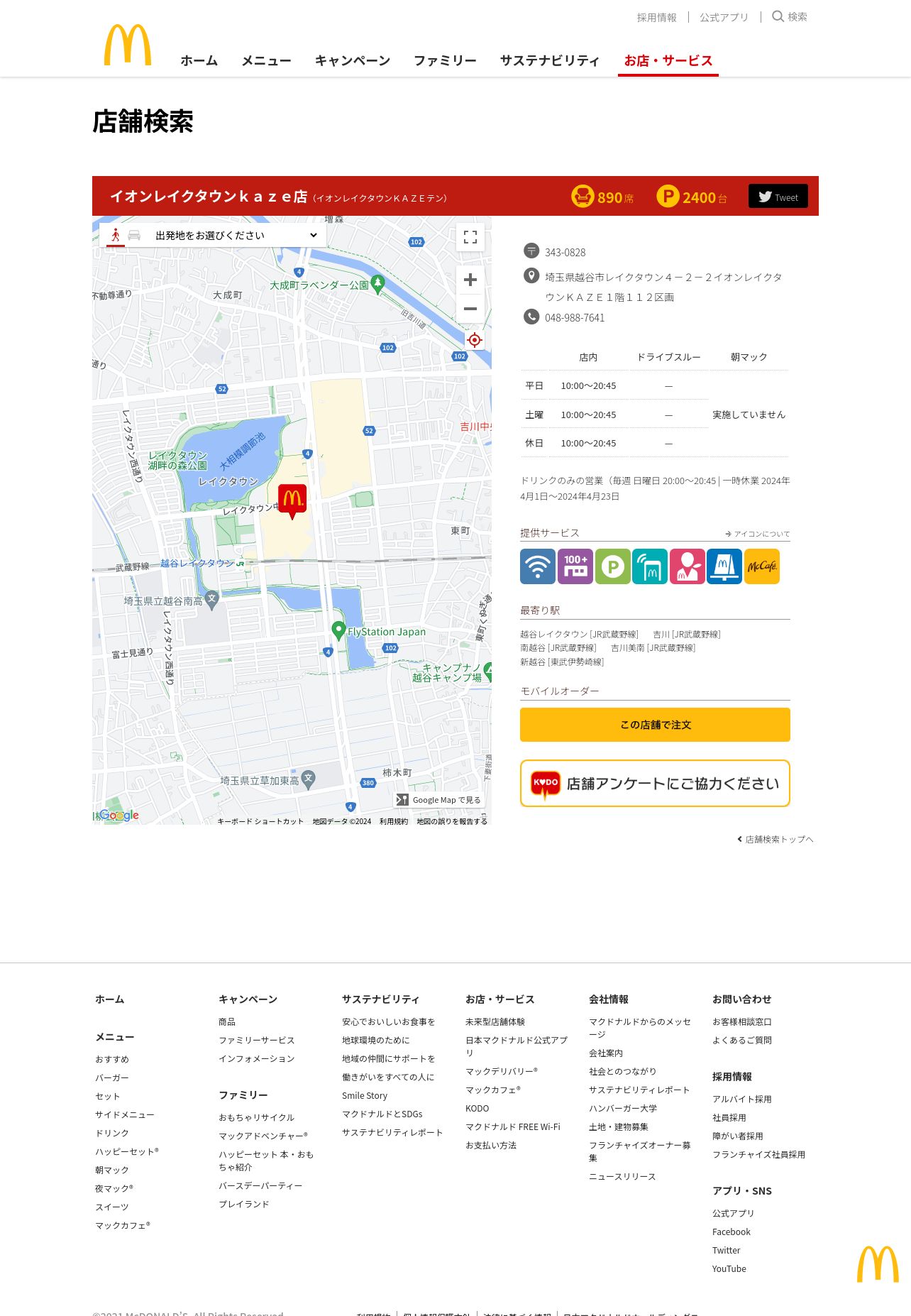Open the キャンペーン navigation tab
The width and height of the screenshot is (911, 1316).
[353, 60]
